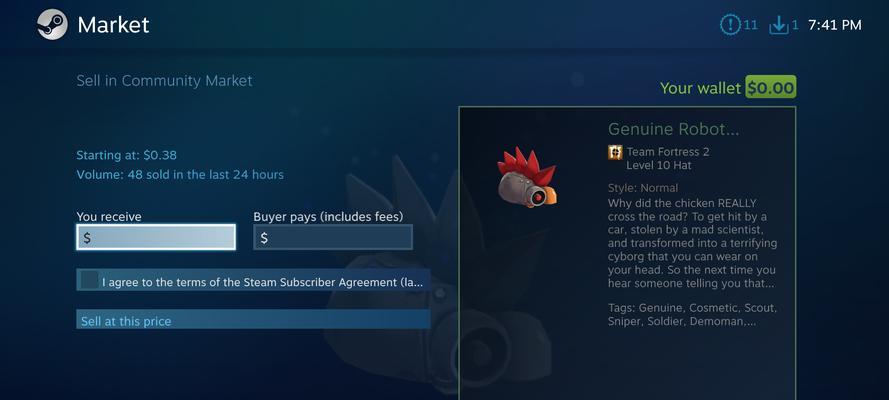Tick the Steam Subscriber Agreement checkbox

click(x=90, y=279)
